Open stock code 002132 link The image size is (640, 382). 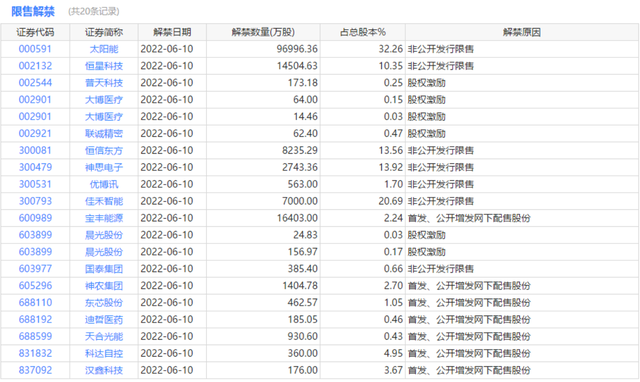35,66
